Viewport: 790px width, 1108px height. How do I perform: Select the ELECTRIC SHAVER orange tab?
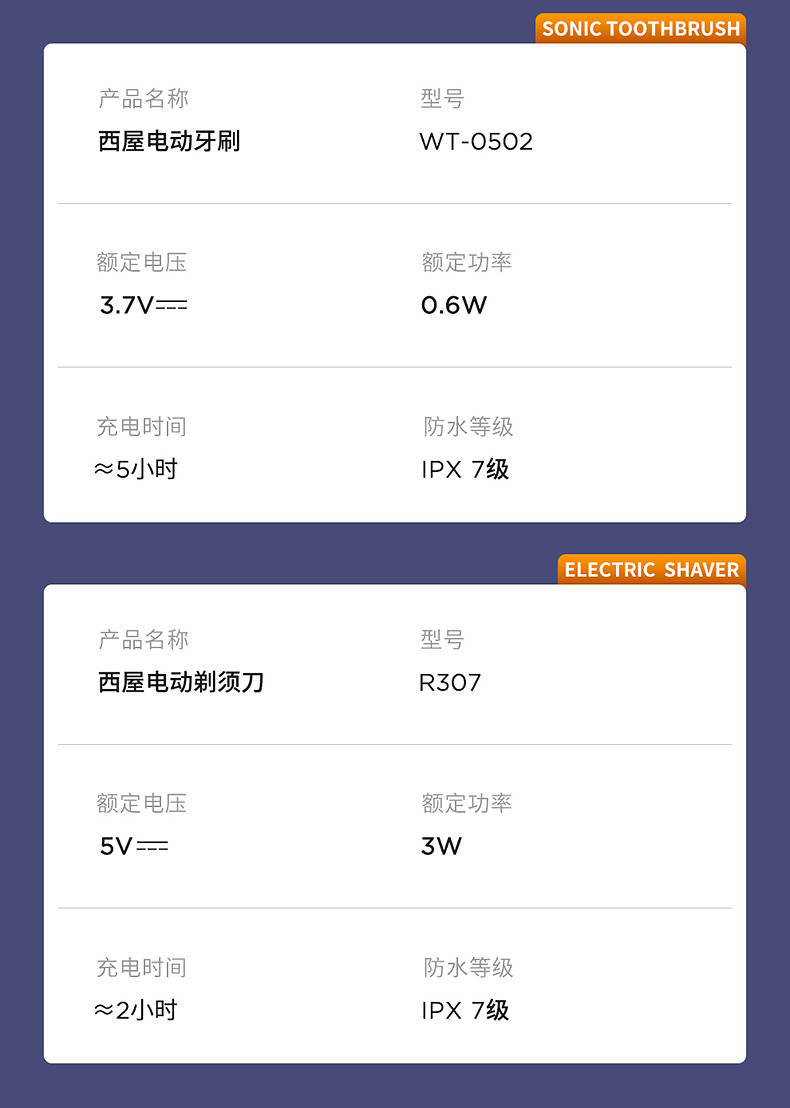[651, 569]
